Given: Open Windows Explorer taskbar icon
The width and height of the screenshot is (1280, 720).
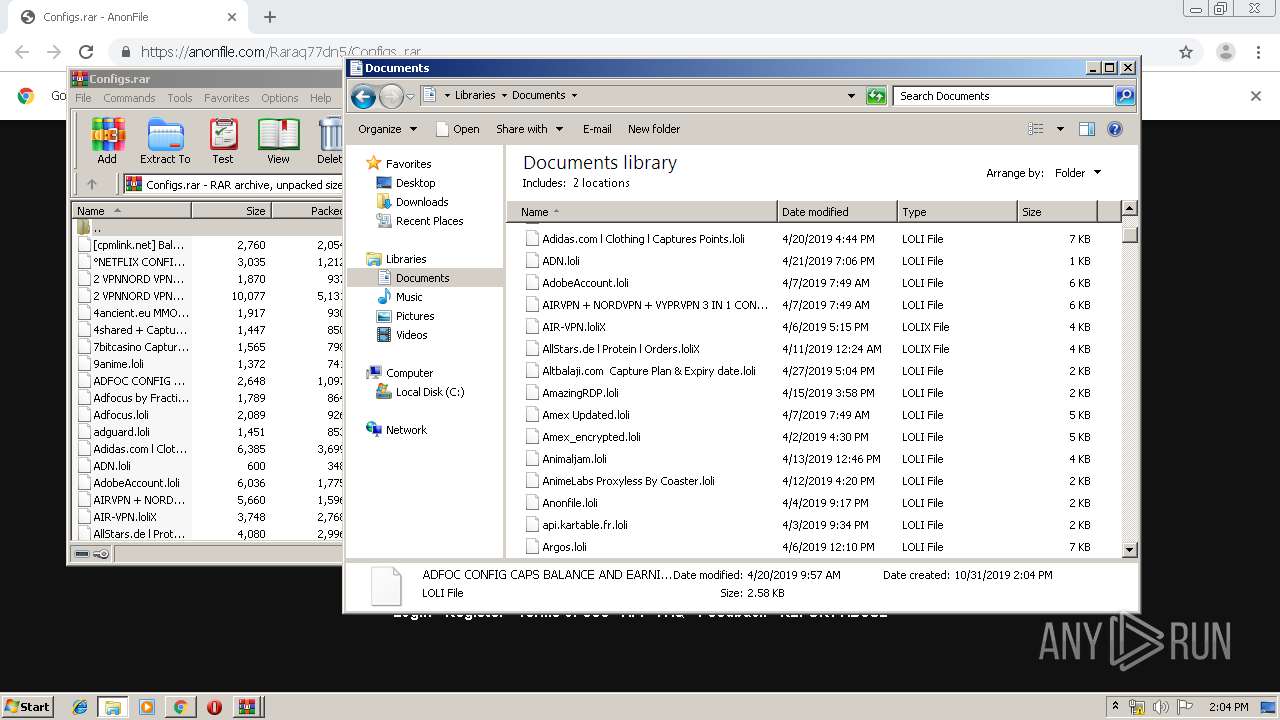Looking at the screenshot, I should tap(113, 707).
